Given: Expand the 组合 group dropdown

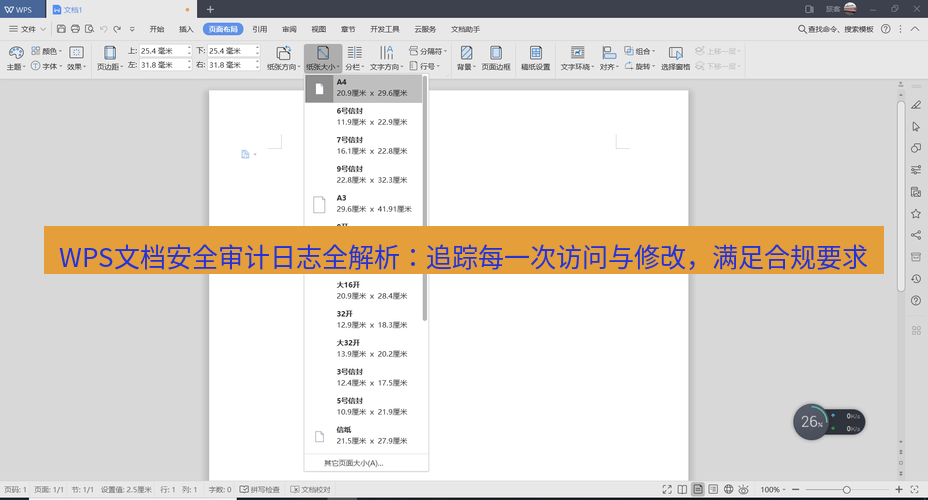Looking at the screenshot, I should pos(653,51).
